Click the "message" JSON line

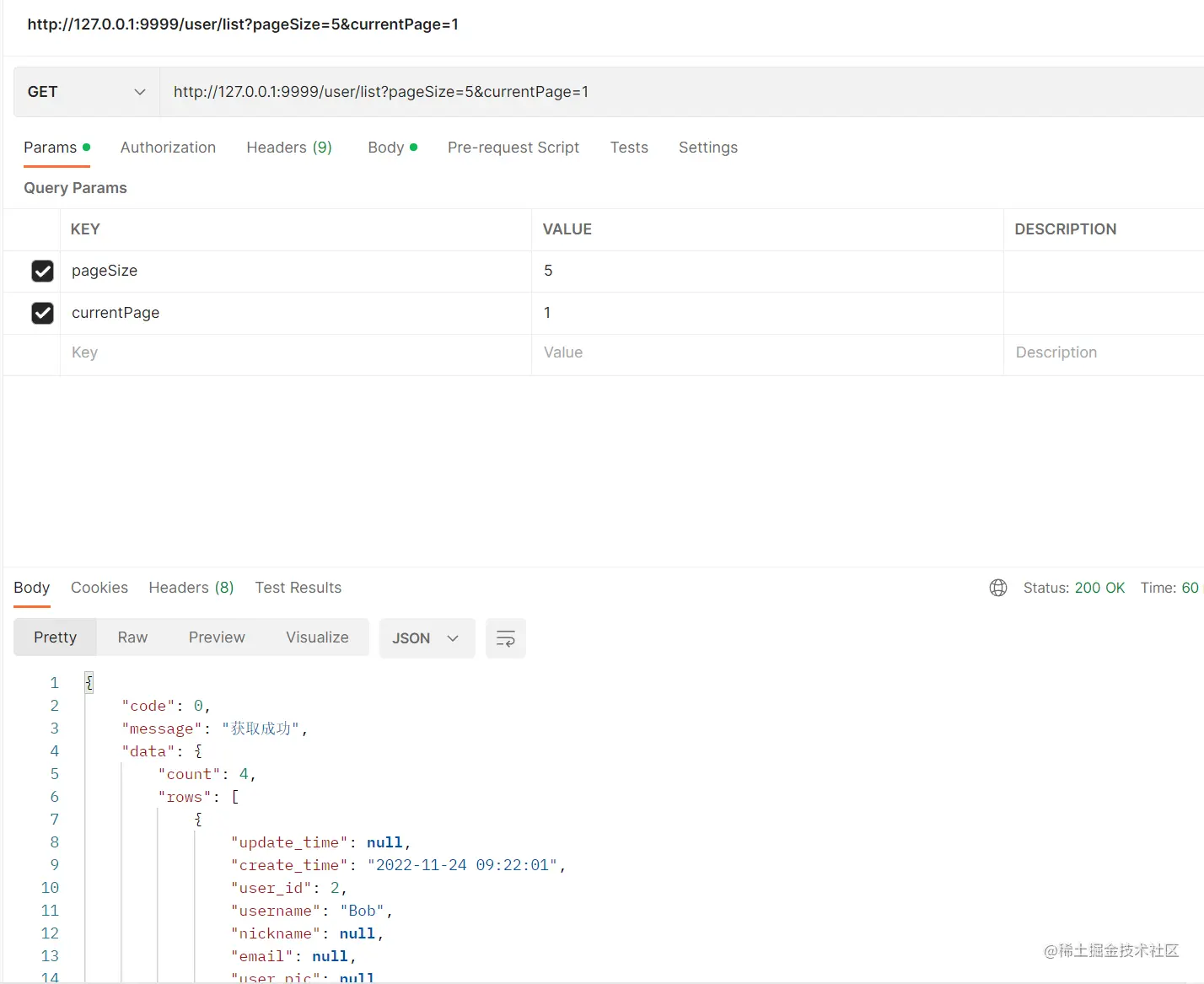click(215, 729)
